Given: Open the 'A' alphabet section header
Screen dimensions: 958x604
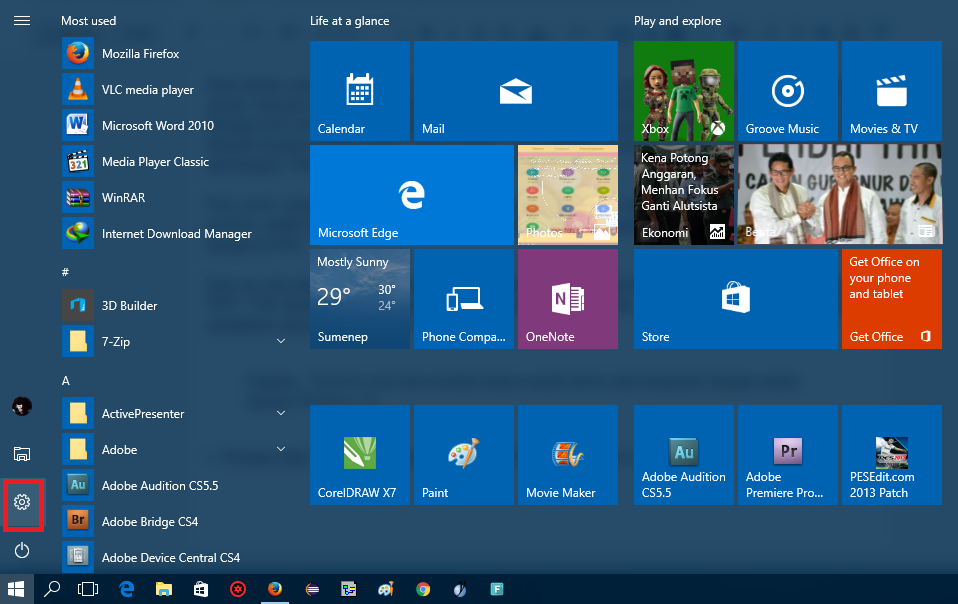Looking at the screenshot, I should pyautogui.click(x=65, y=381).
